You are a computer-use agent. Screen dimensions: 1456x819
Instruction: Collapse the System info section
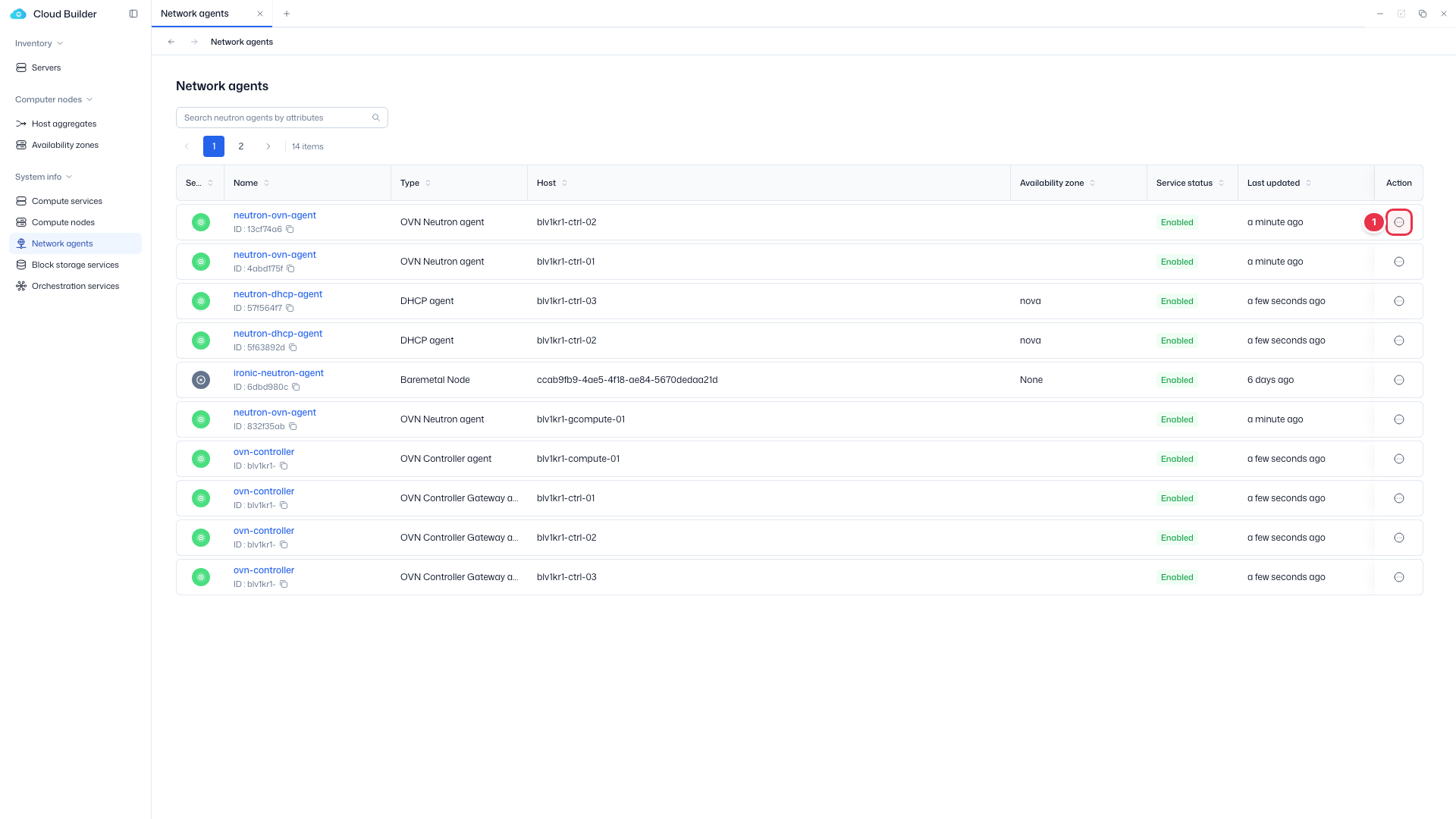(44, 177)
